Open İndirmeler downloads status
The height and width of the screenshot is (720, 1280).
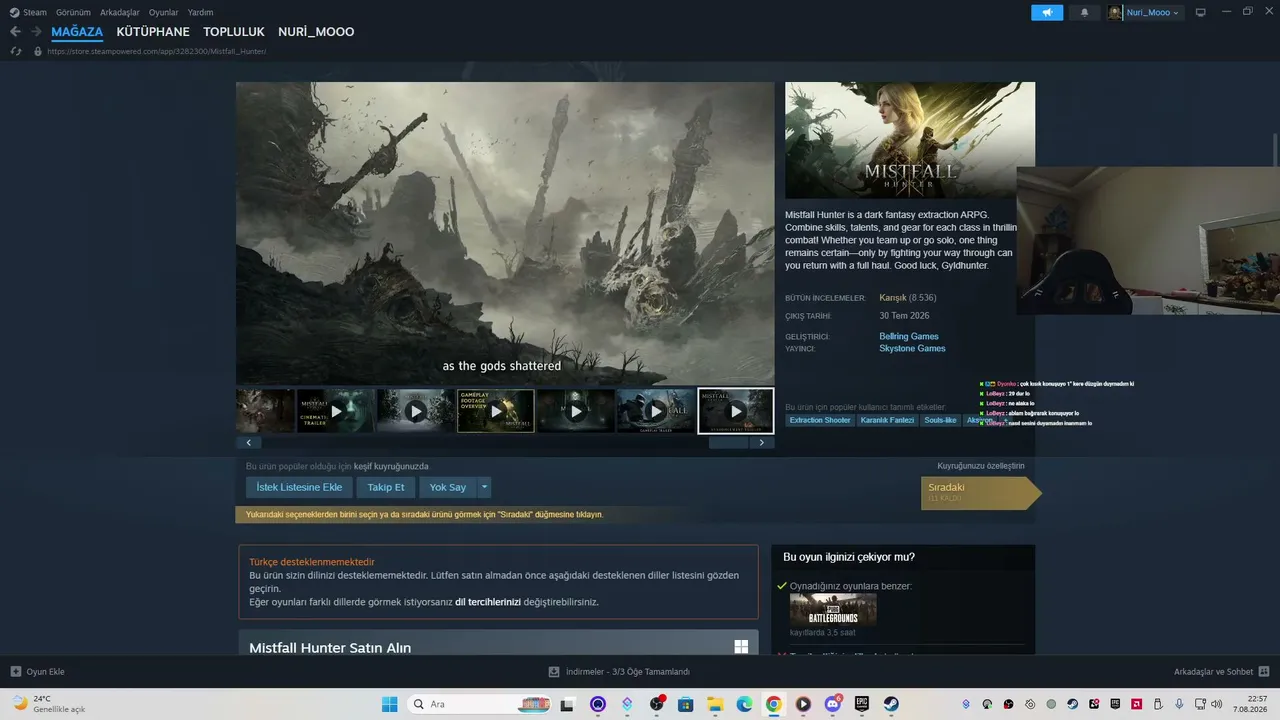pyautogui.click(x=619, y=672)
